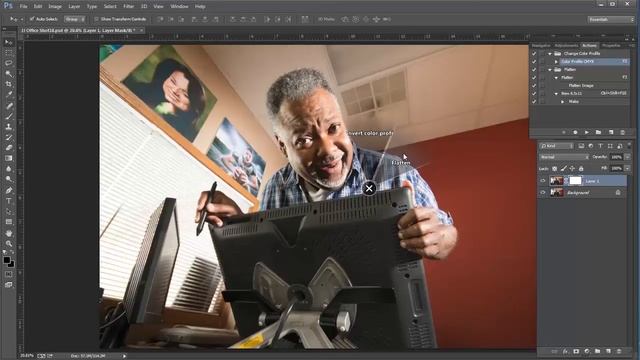640x360 pixels.
Task: Select the Eyedropper tool
Action: tap(8, 95)
